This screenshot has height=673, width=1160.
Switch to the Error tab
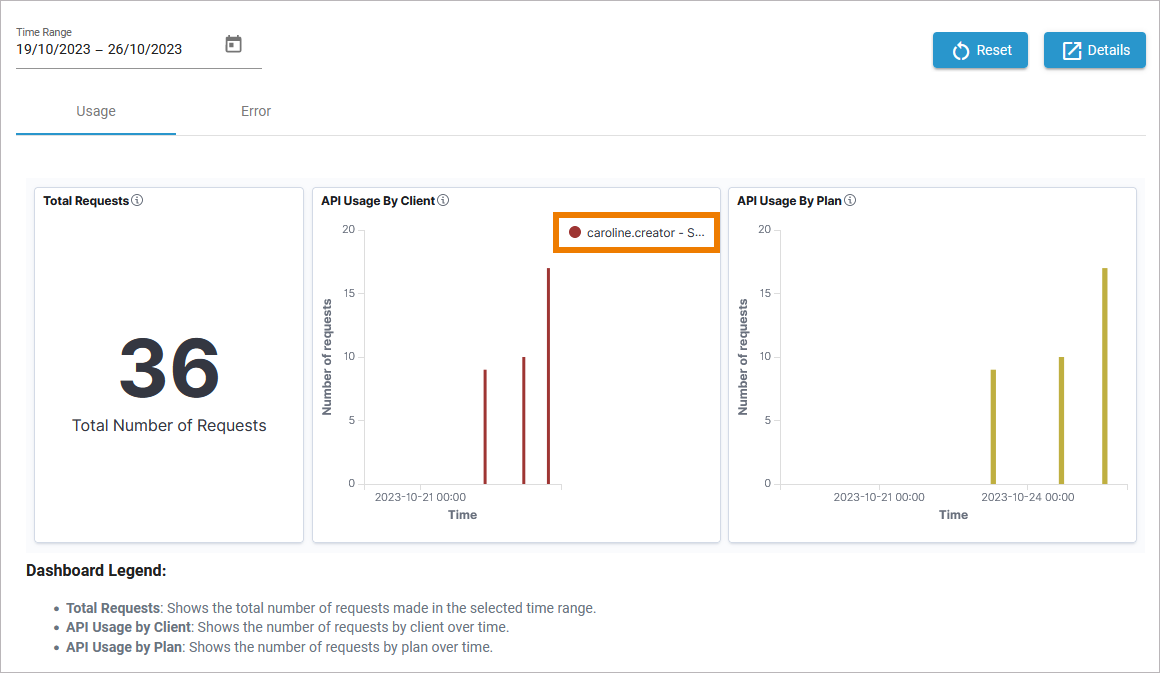[x=256, y=111]
